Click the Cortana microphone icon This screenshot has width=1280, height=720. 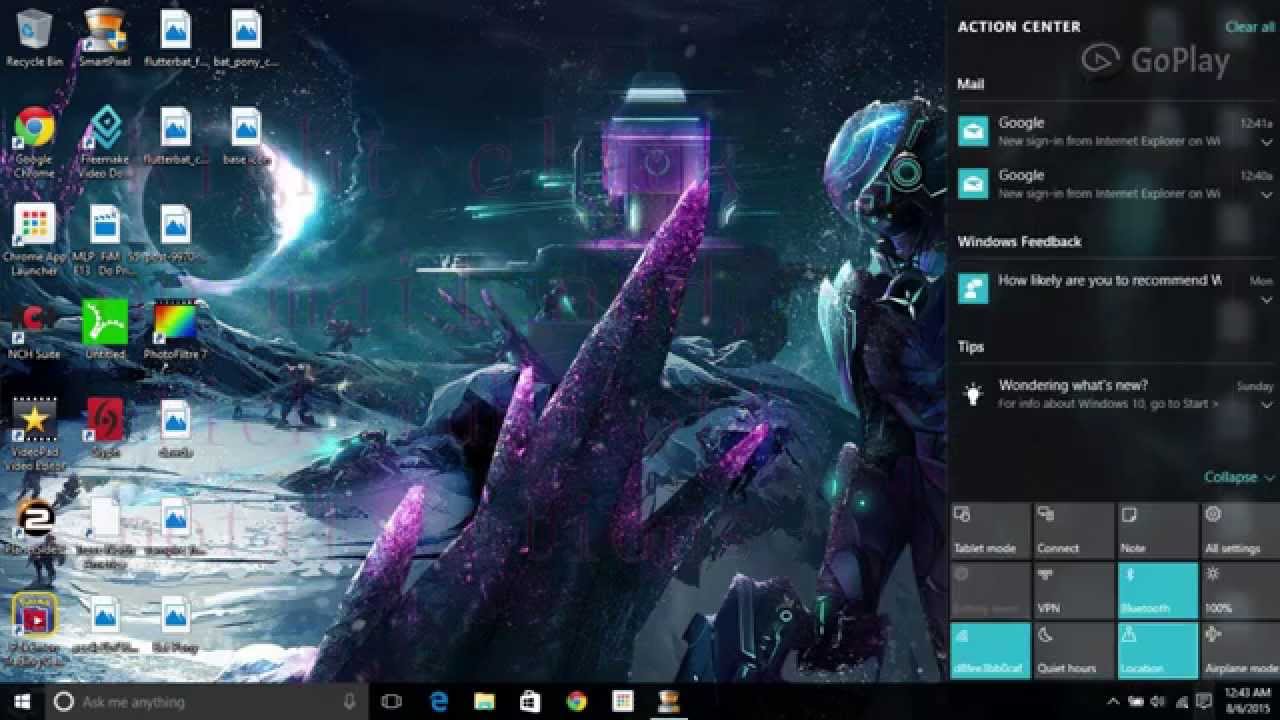[x=349, y=701]
